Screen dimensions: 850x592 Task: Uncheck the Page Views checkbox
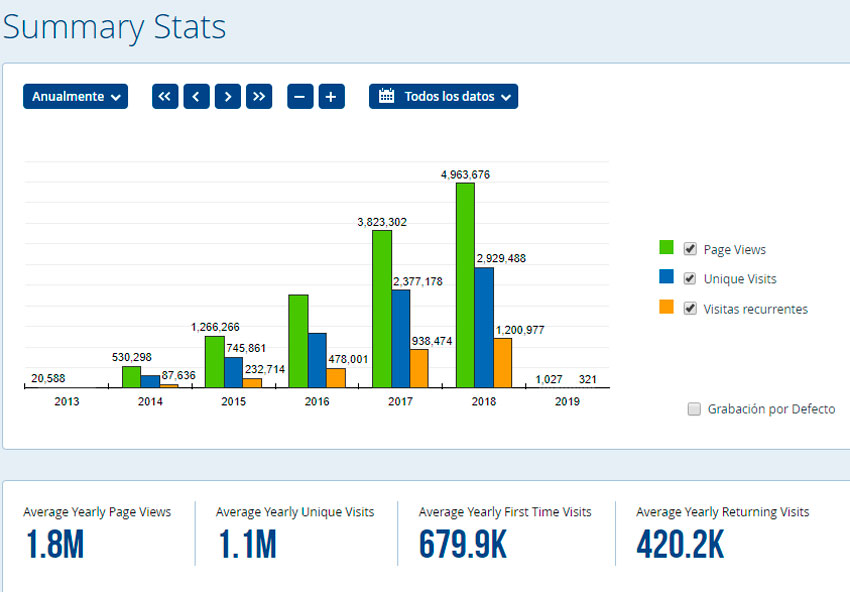point(690,249)
